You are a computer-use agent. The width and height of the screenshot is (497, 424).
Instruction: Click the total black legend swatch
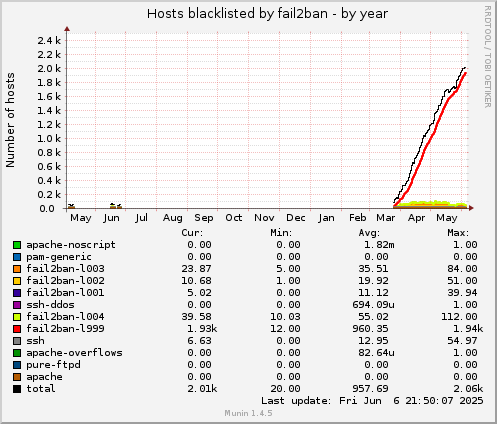pos(17,389)
